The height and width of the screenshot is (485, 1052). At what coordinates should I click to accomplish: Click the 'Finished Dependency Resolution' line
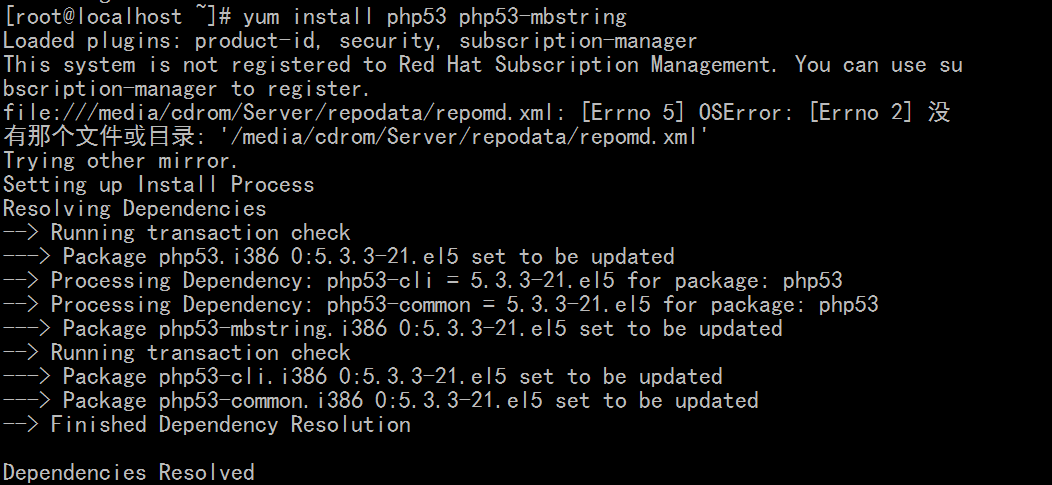(207, 425)
